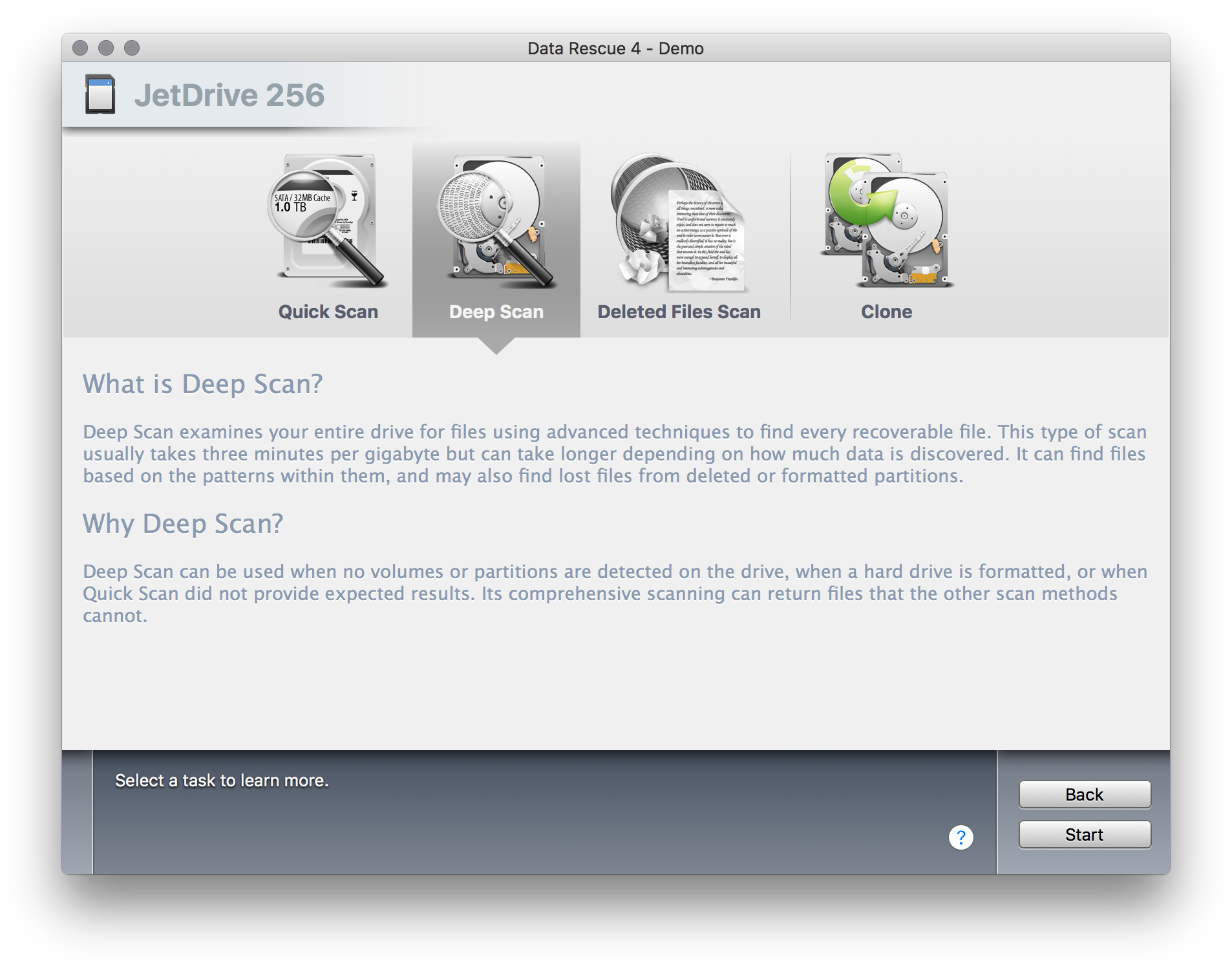Viewport: 1232px width, 970px height.
Task: Minimize the Data Rescue 4 window
Action: (x=106, y=48)
